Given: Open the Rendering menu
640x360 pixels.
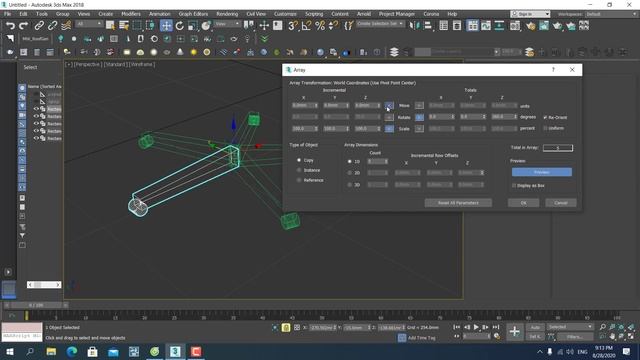Looking at the screenshot, I should (227, 14).
